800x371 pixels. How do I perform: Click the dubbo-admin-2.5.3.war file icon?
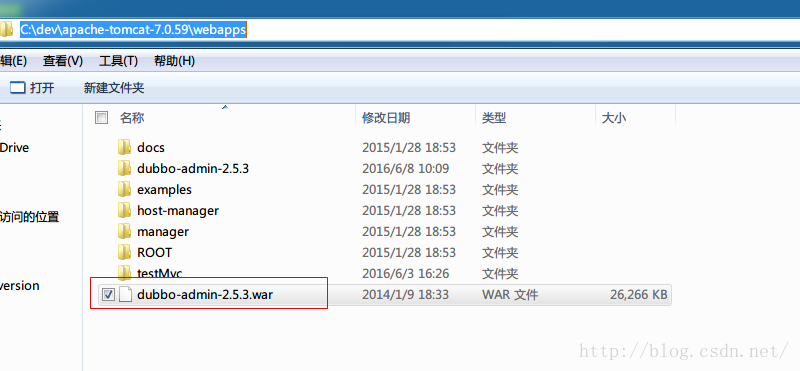click(x=126, y=295)
